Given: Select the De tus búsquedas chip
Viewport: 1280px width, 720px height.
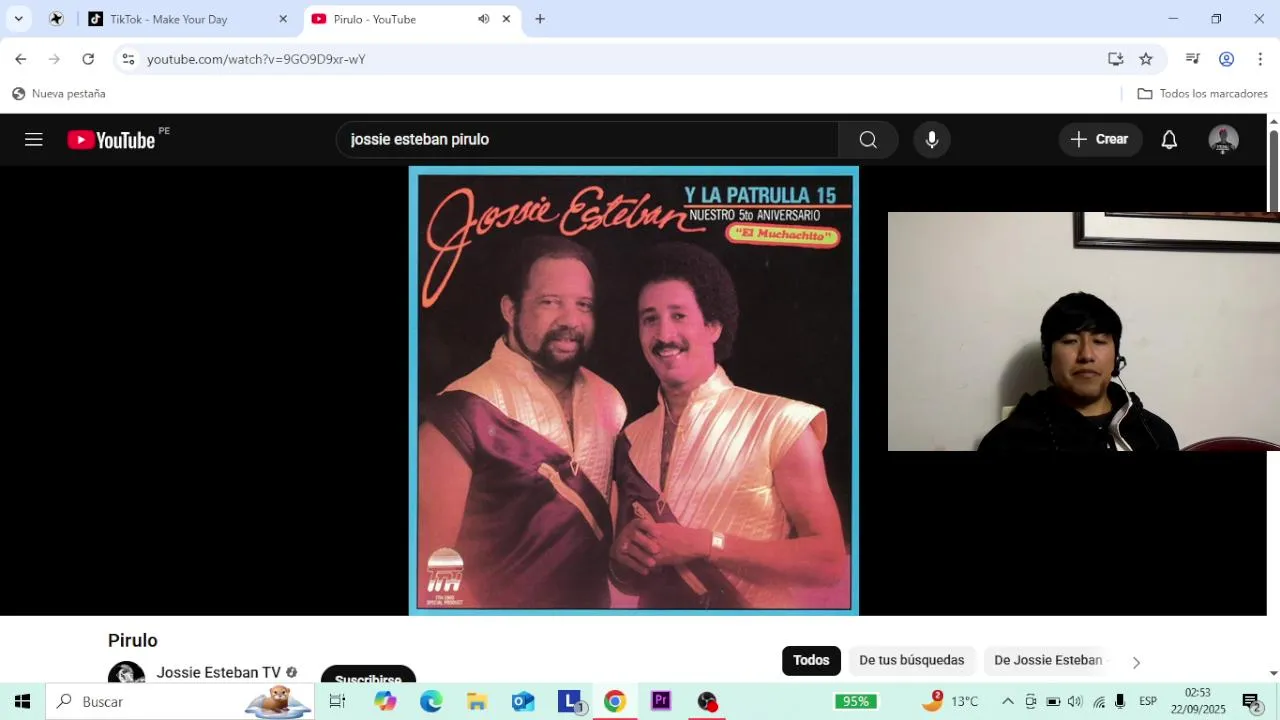Looking at the screenshot, I should tap(911, 660).
